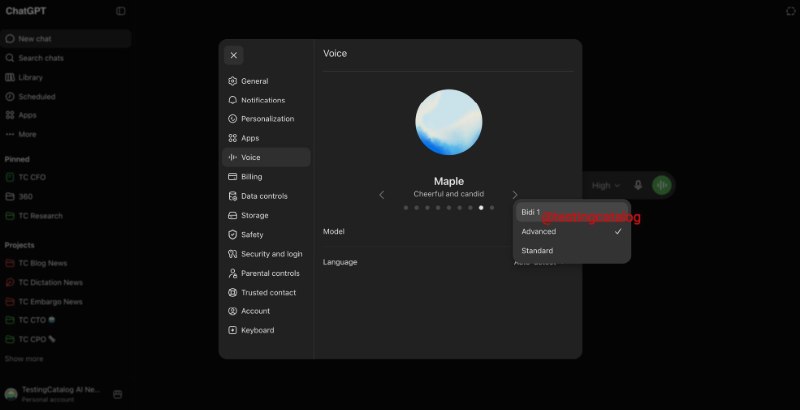800x410 pixels.
Task: Click the Notifications bell icon
Action: point(233,100)
